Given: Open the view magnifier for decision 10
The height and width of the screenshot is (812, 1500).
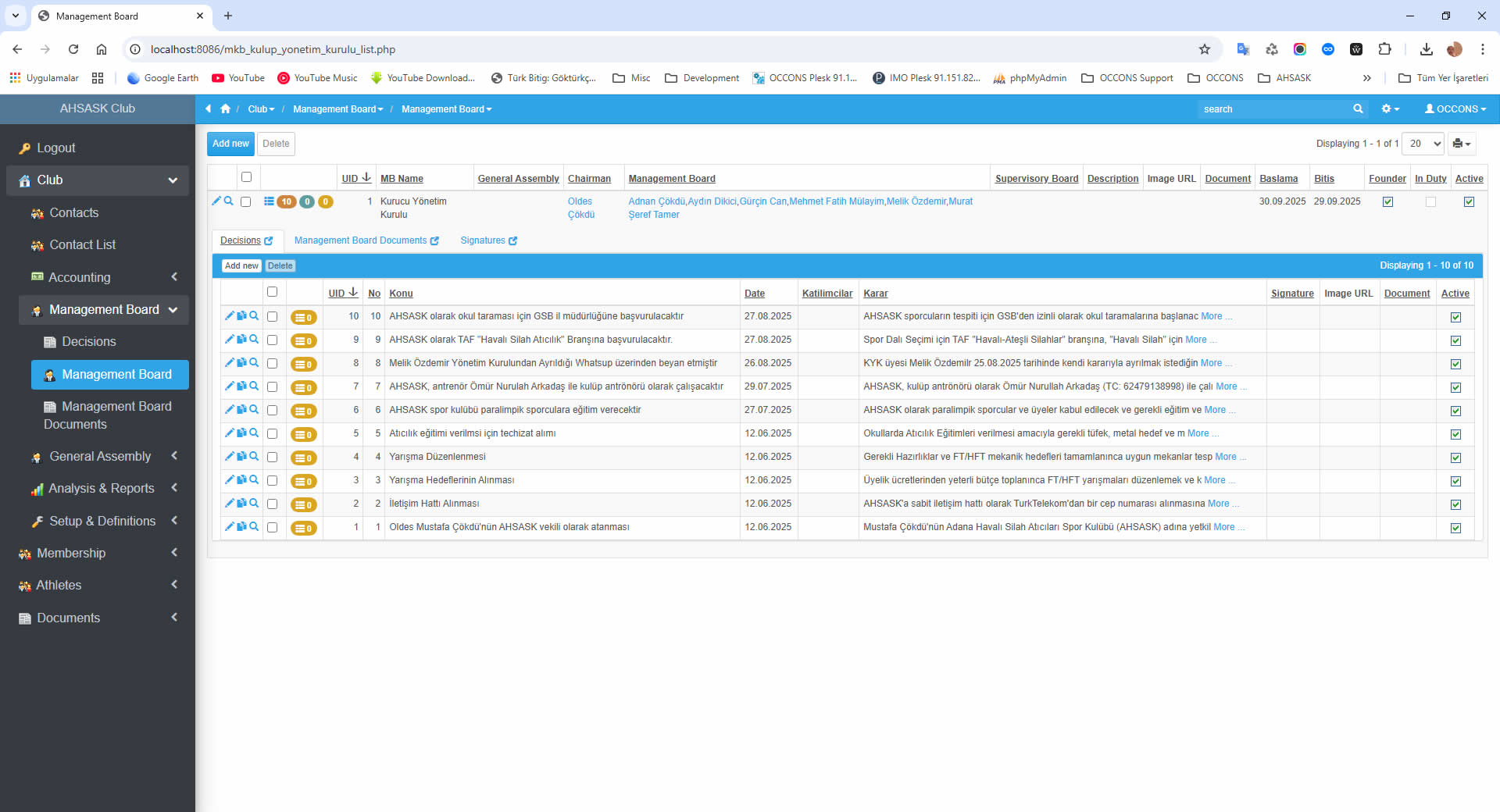Looking at the screenshot, I should pyautogui.click(x=254, y=316).
